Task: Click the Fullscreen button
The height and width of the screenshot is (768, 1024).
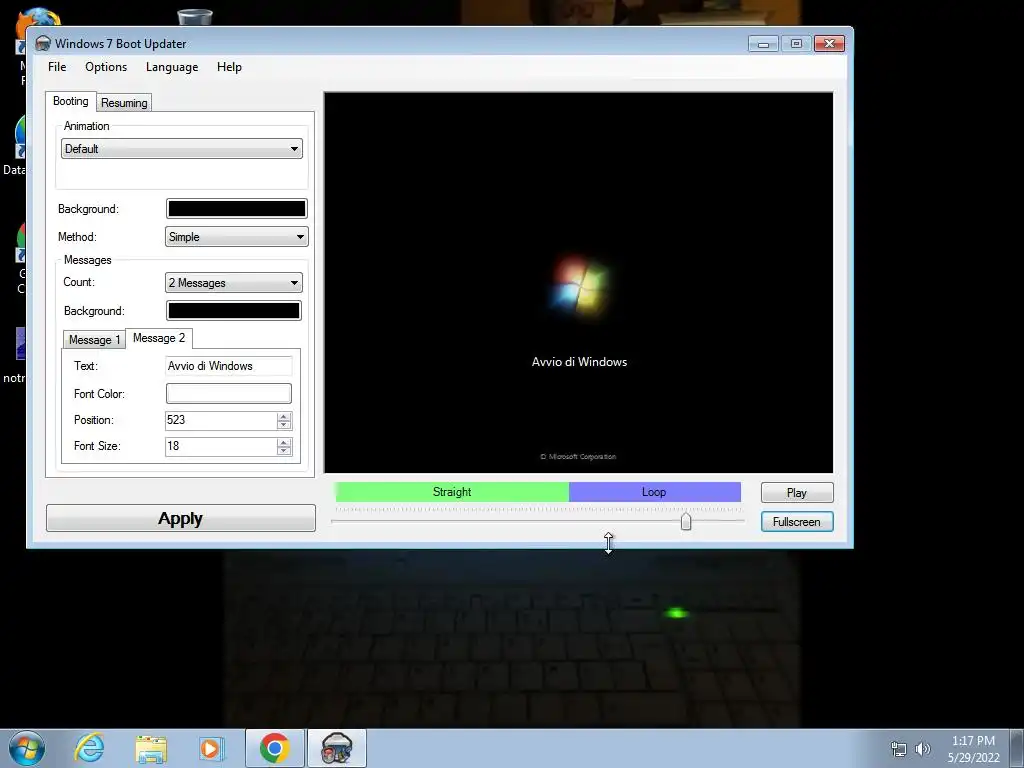Action: [797, 522]
